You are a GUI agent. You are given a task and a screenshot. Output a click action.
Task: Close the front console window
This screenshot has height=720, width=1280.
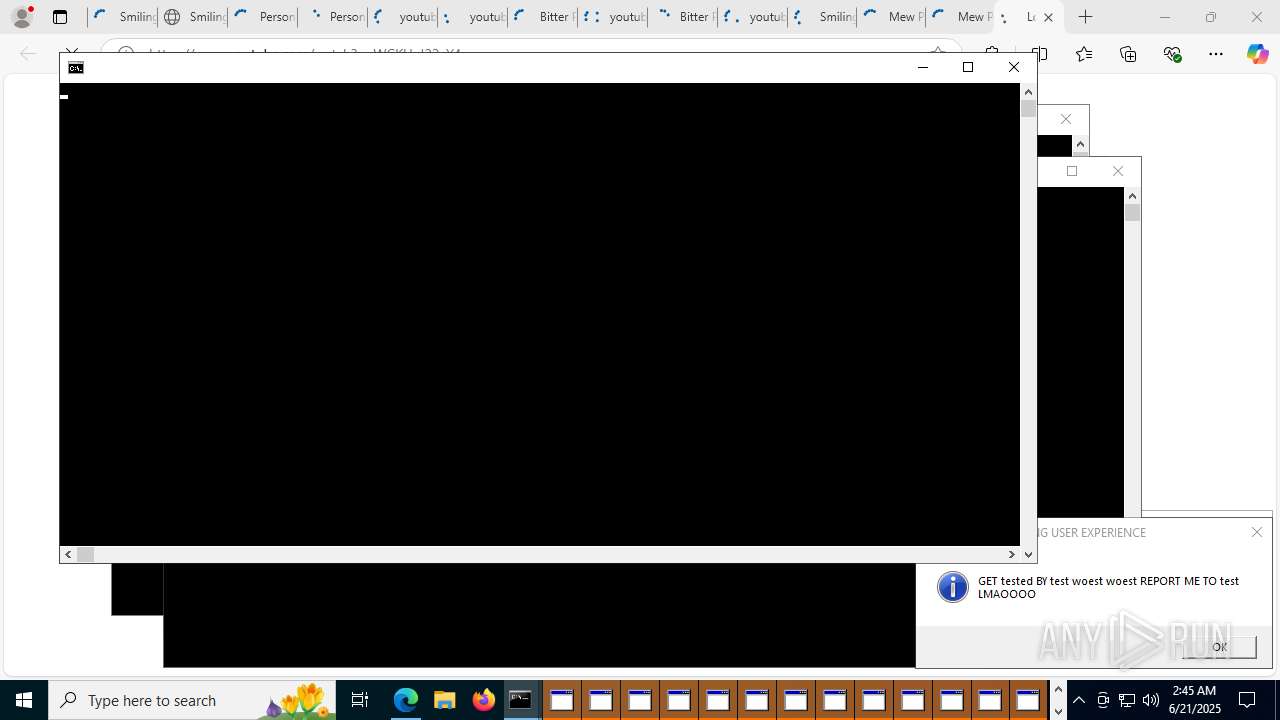(1013, 67)
